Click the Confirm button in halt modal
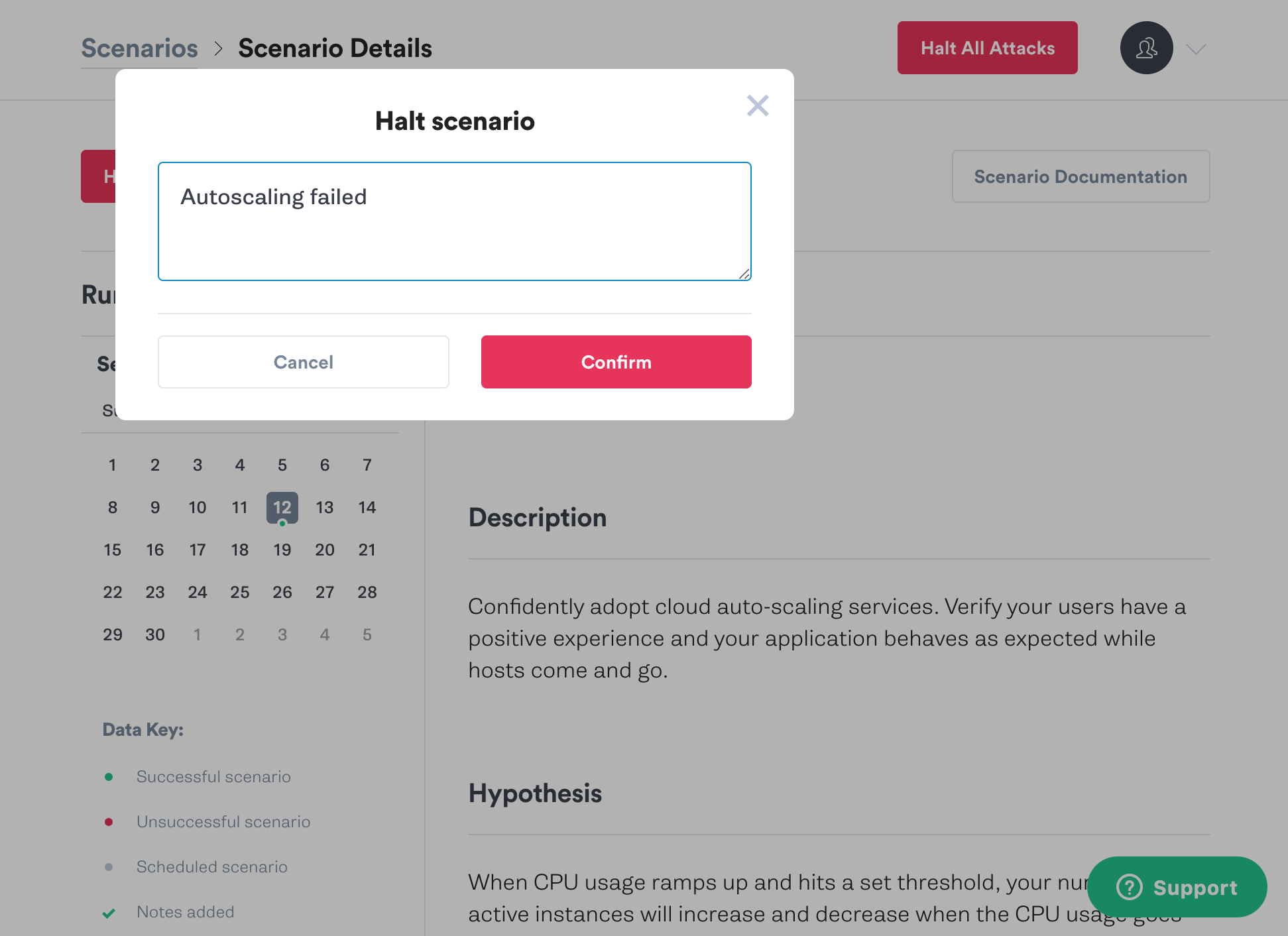This screenshot has height=936, width=1288. coord(616,362)
